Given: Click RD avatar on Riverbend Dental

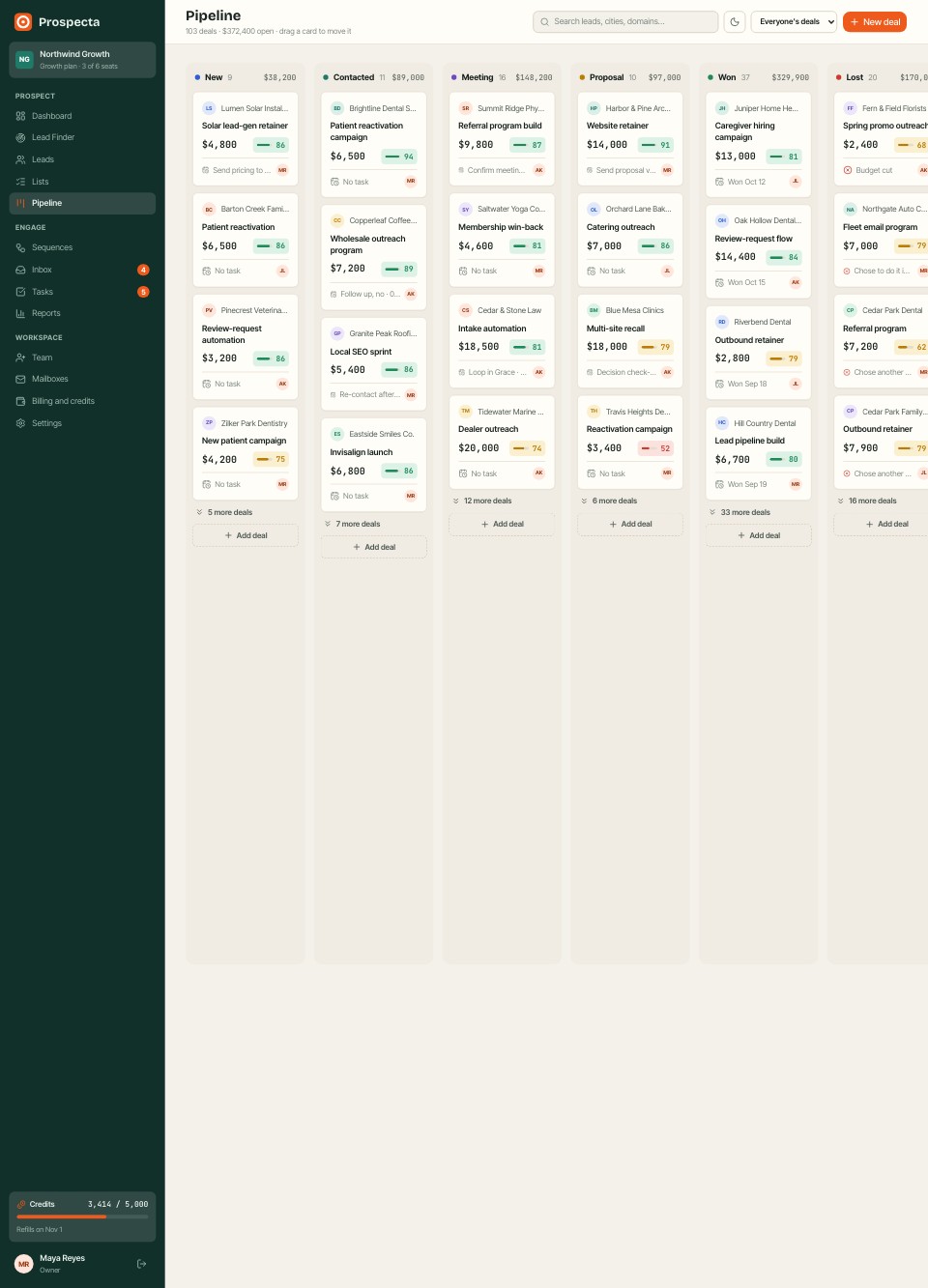Looking at the screenshot, I should coord(722,322).
